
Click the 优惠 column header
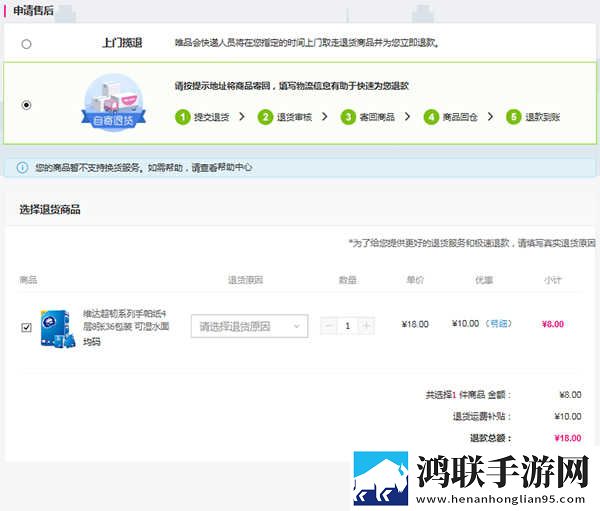point(484,280)
